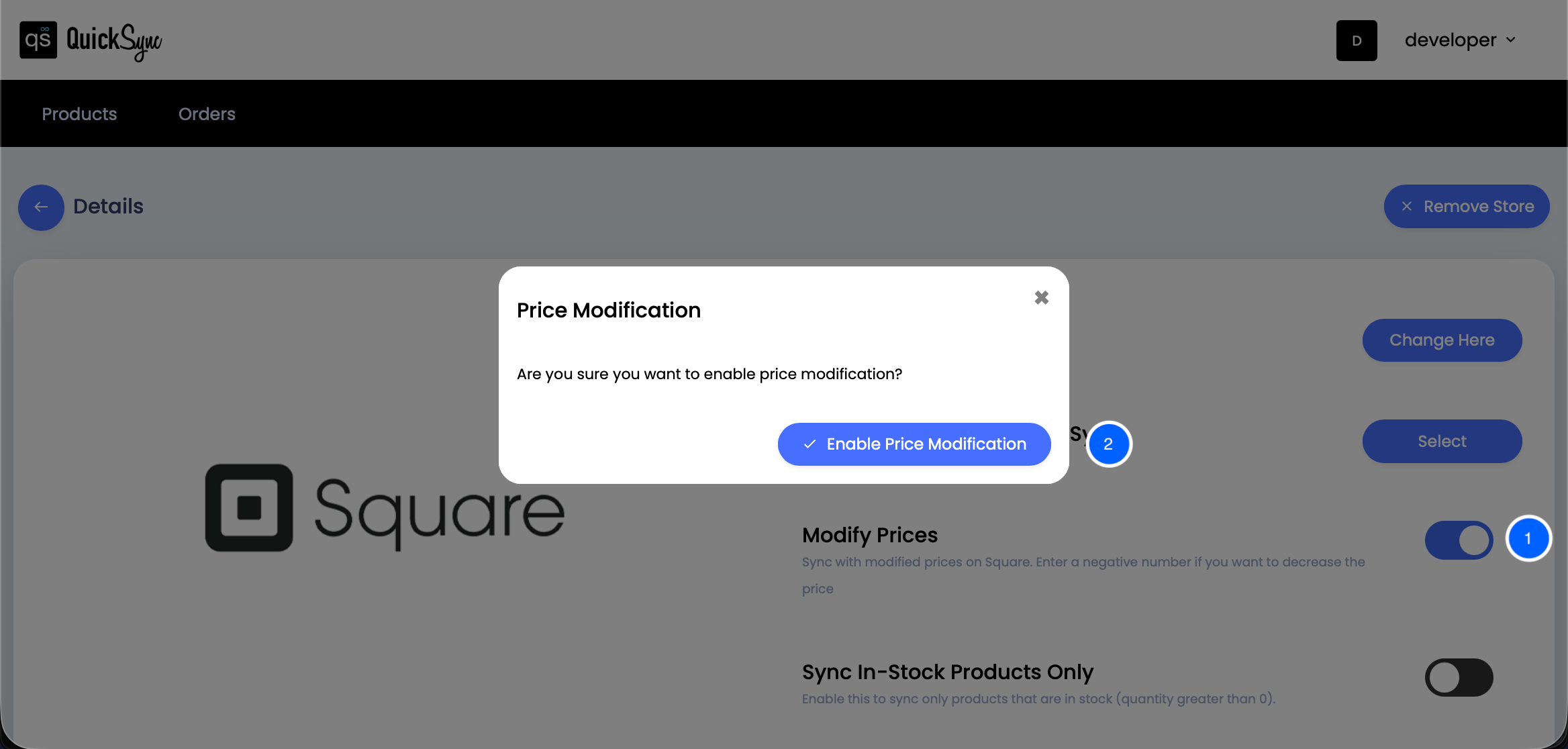Open the developer avatar icon
This screenshot has height=749, width=1568.
(1357, 40)
